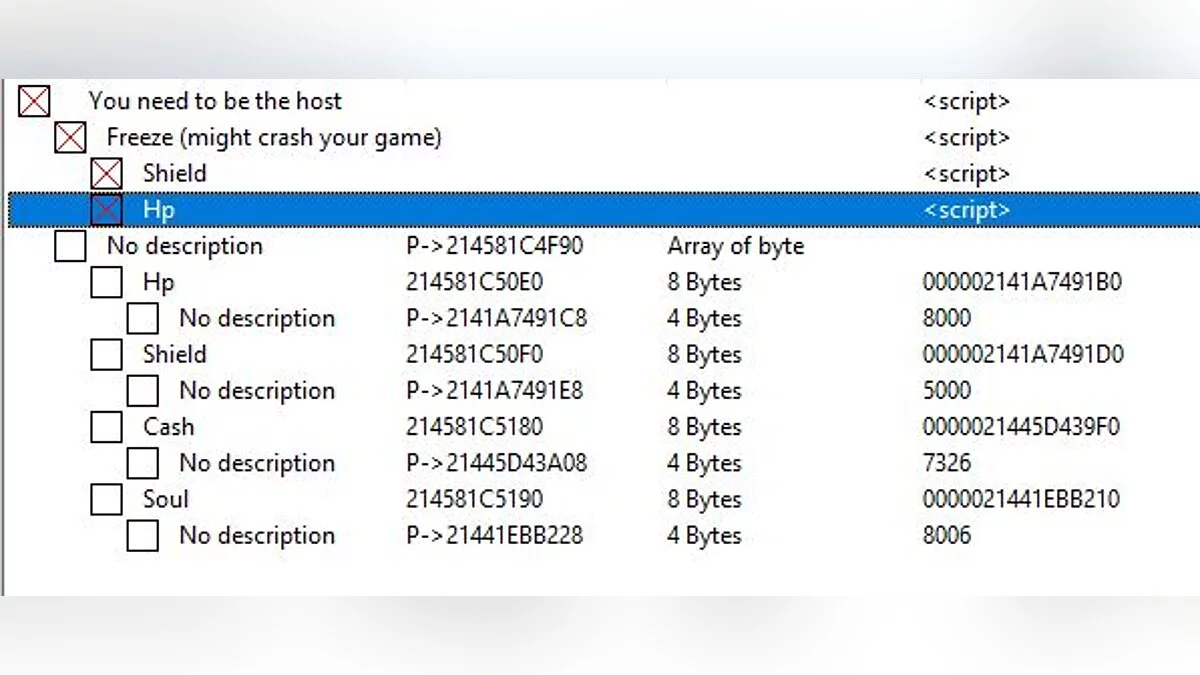The width and height of the screenshot is (1200, 675).
Task: Click the '4 Bytes' type beside value 8000
Action: 704,319
